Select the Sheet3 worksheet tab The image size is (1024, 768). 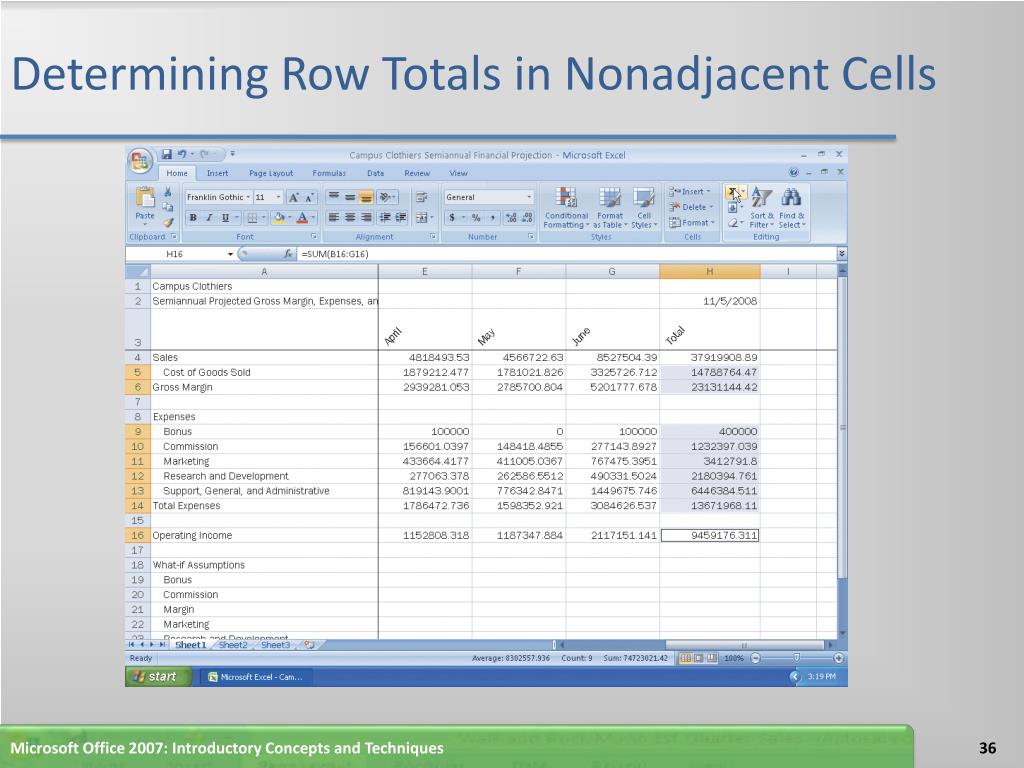coord(275,645)
